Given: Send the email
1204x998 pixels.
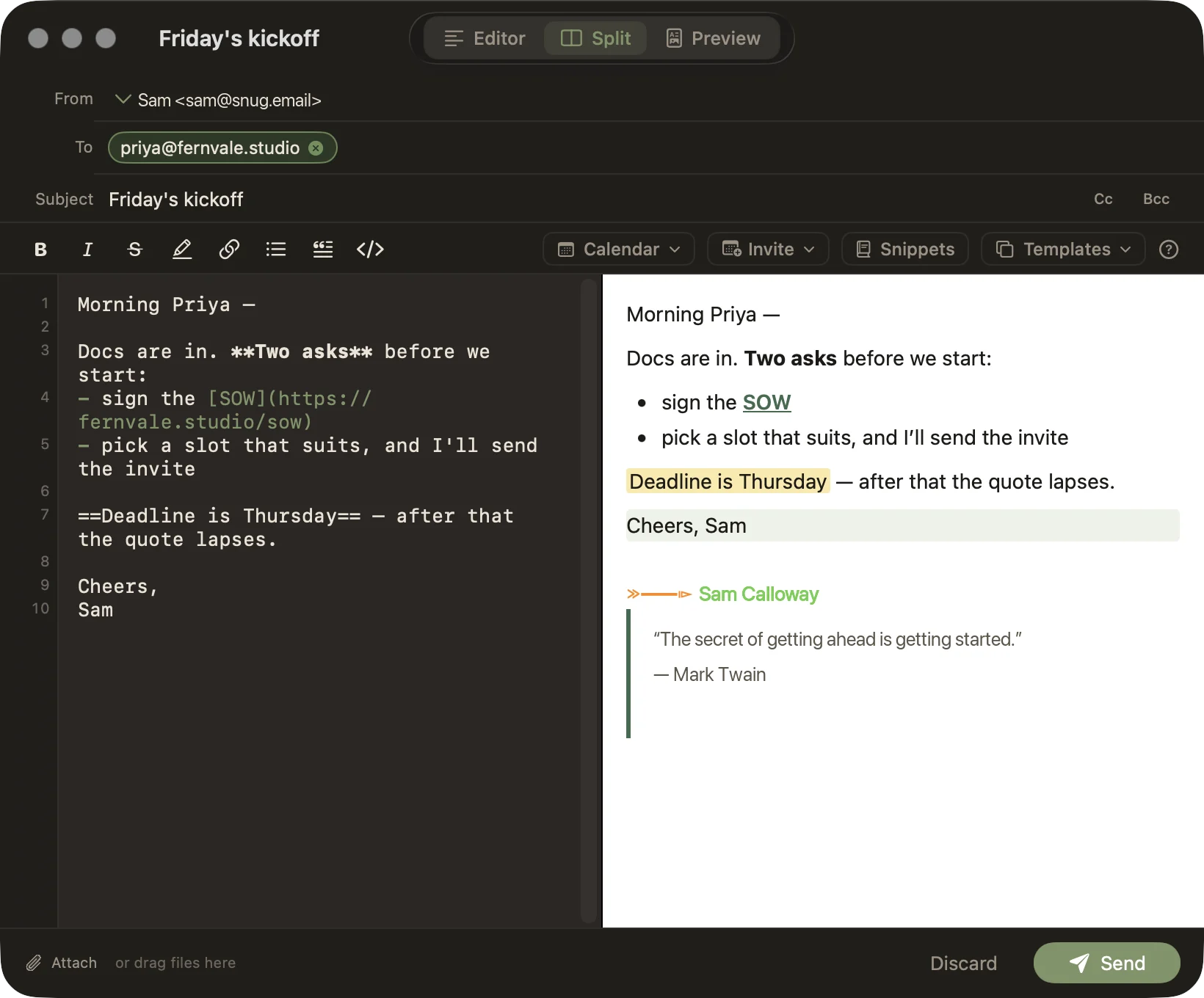Looking at the screenshot, I should tap(1107, 963).
